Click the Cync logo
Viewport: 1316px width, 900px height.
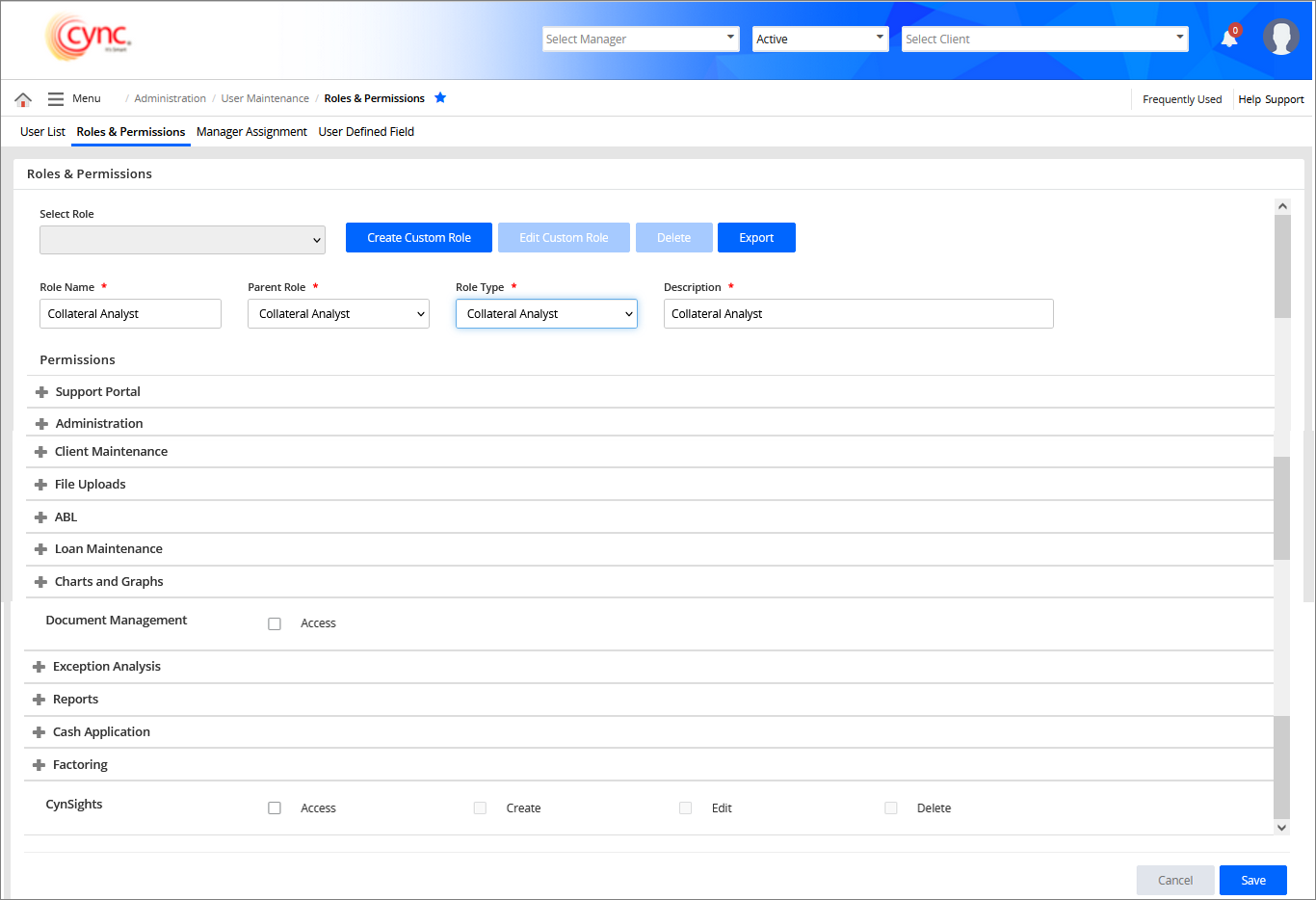coord(89,38)
